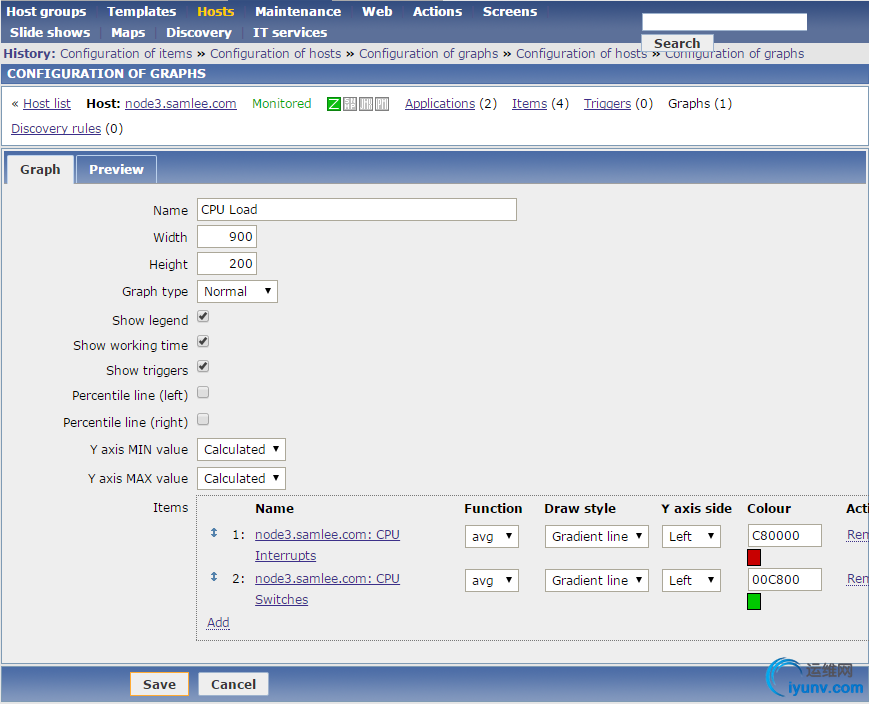The image size is (869, 704).
Task: Open the Function dropdown for CPU Switches
Action: (492, 580)
